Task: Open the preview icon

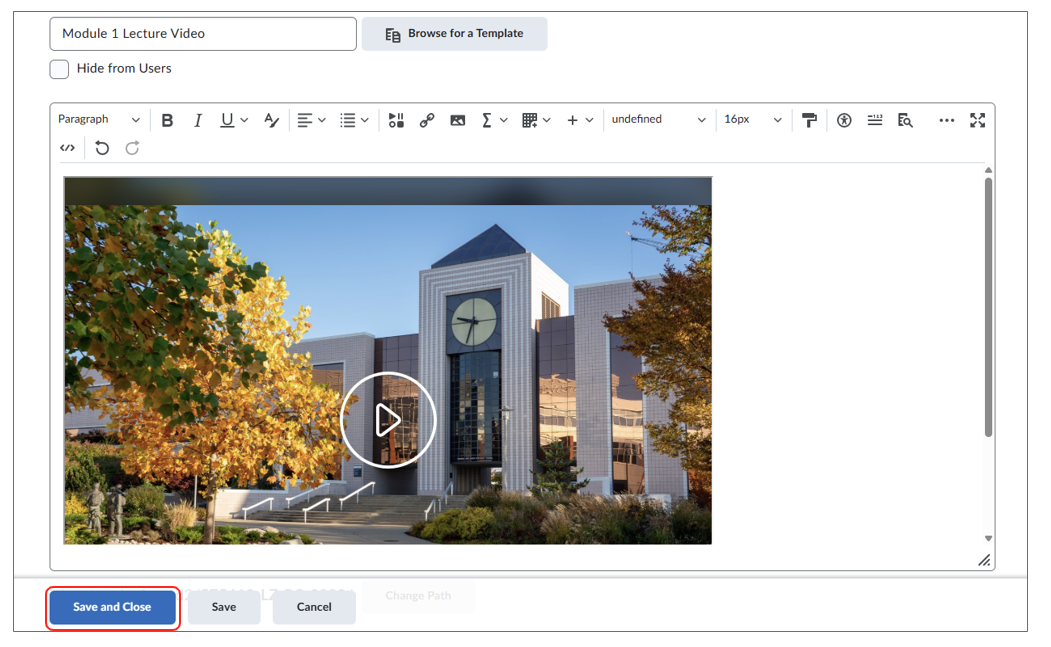Action: click(x=905, y=120)
